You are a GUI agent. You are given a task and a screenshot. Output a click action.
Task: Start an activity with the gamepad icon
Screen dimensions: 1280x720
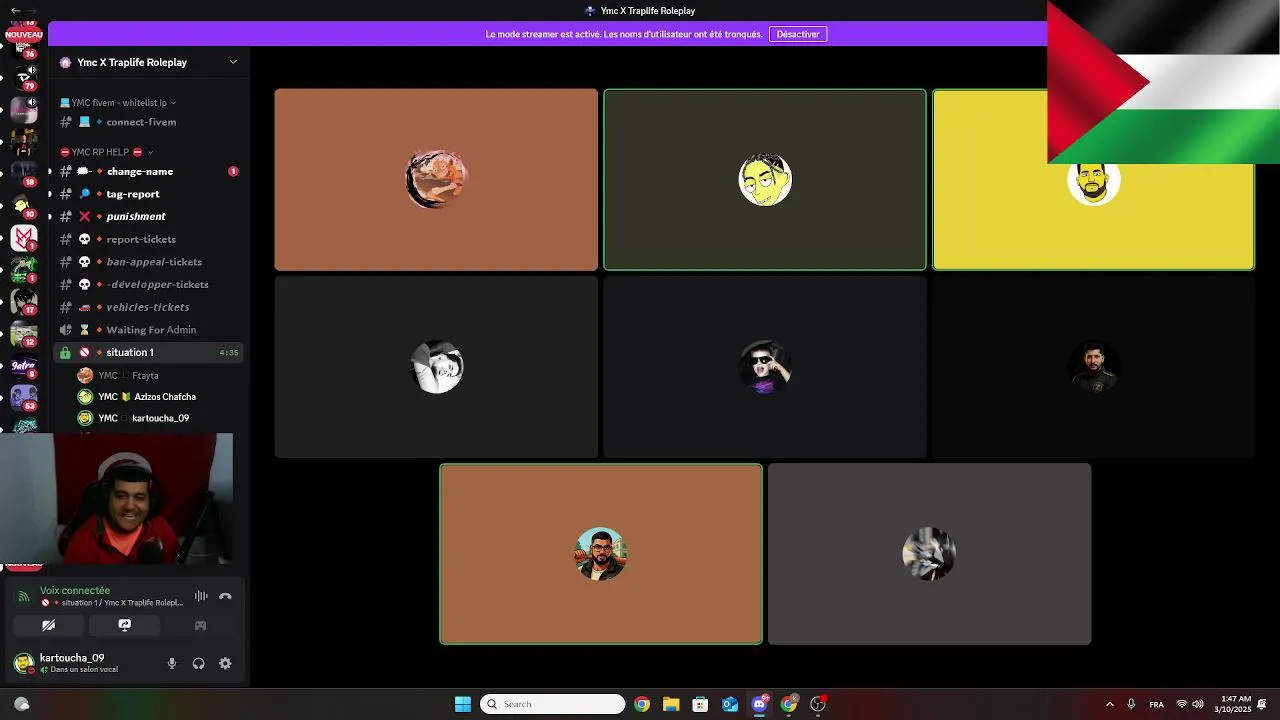pos(200,625)
